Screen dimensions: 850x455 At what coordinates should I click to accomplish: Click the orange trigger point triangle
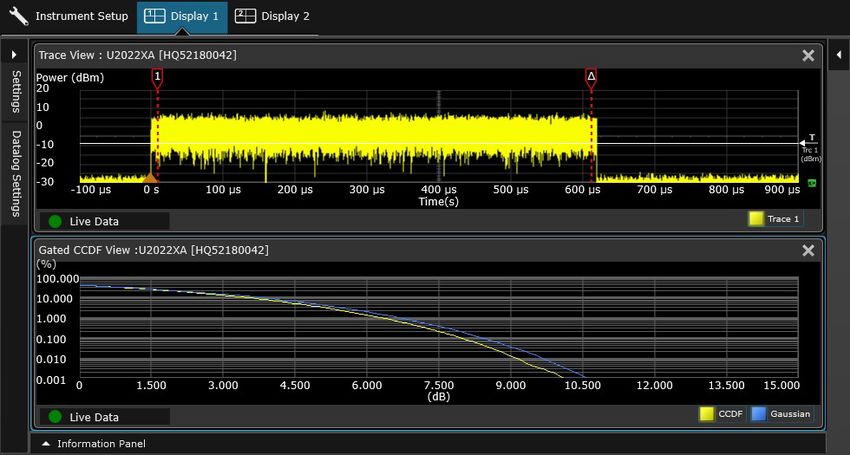[150, 177]
